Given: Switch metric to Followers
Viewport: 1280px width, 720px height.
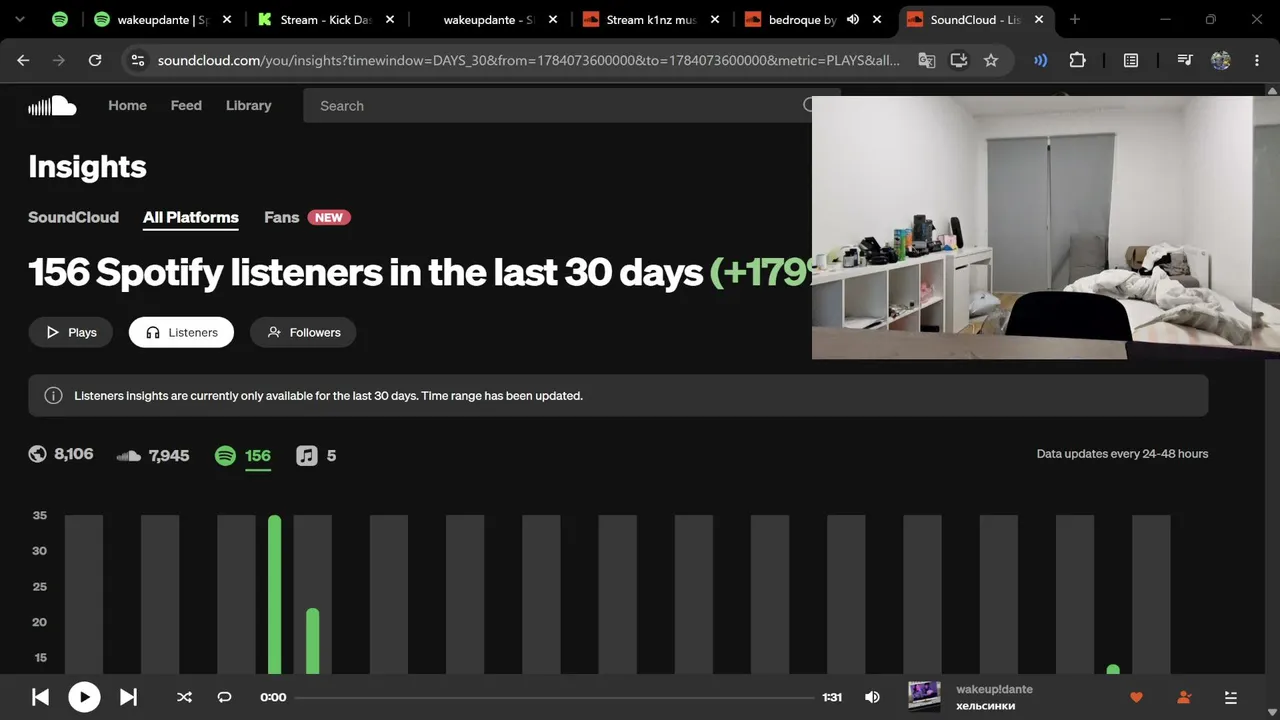Looking at the screenshot, I should tap(303, 333).
